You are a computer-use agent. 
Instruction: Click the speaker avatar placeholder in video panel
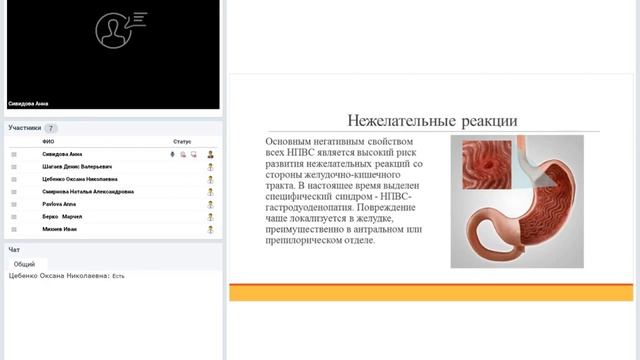pyautogui.click(x=121, y=30)
